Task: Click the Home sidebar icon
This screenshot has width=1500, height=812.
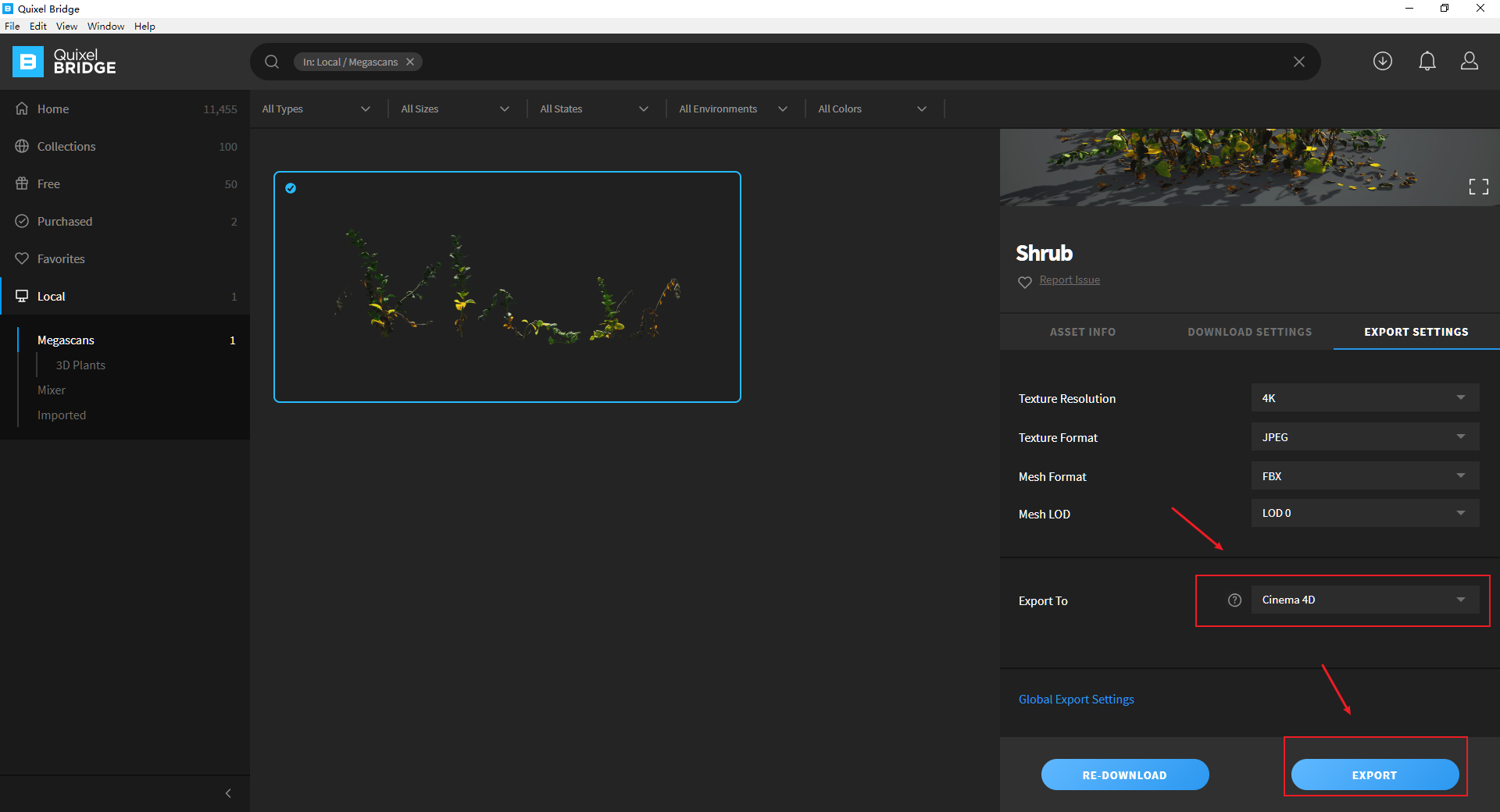Action: pos(22,109)
